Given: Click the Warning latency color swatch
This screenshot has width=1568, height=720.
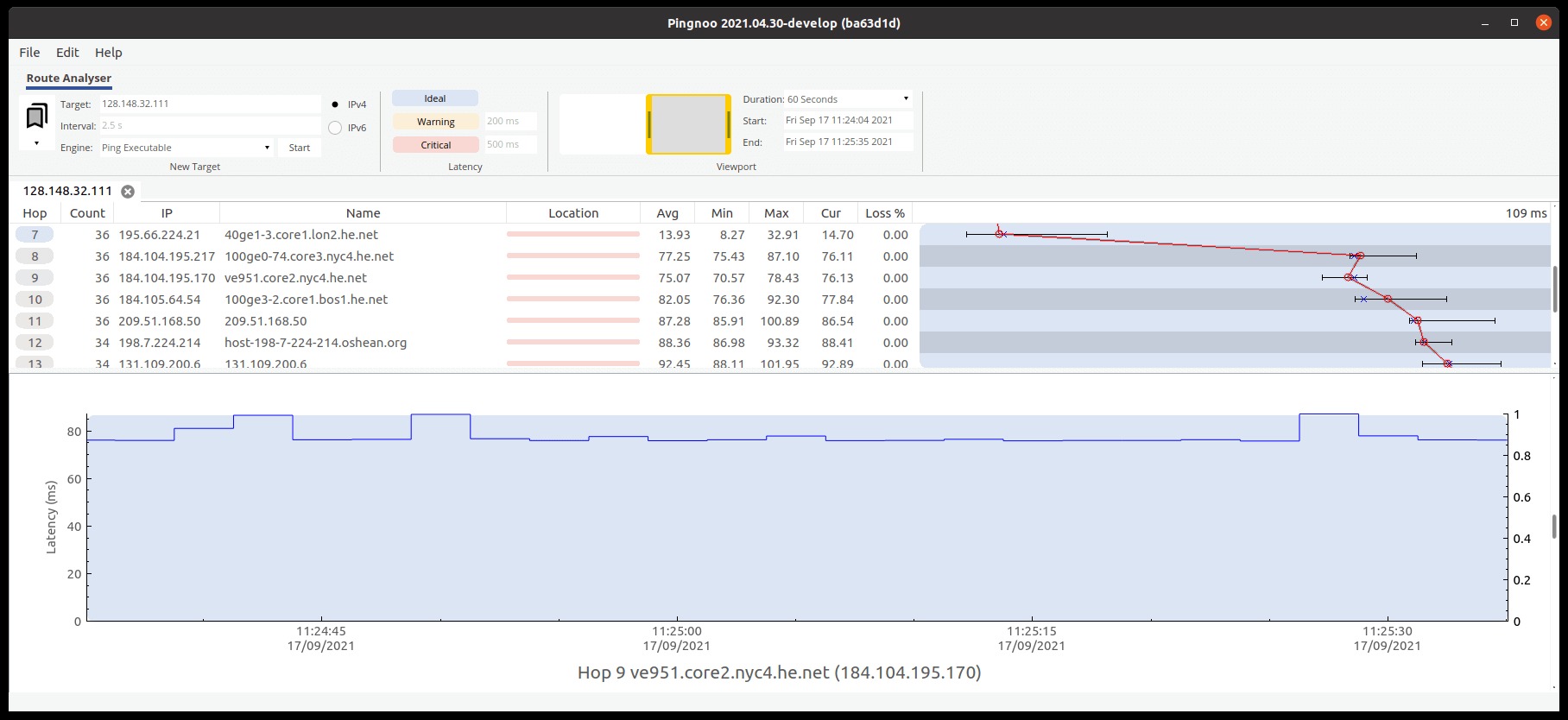Looking at the screenshot, I should pos(435,122).
